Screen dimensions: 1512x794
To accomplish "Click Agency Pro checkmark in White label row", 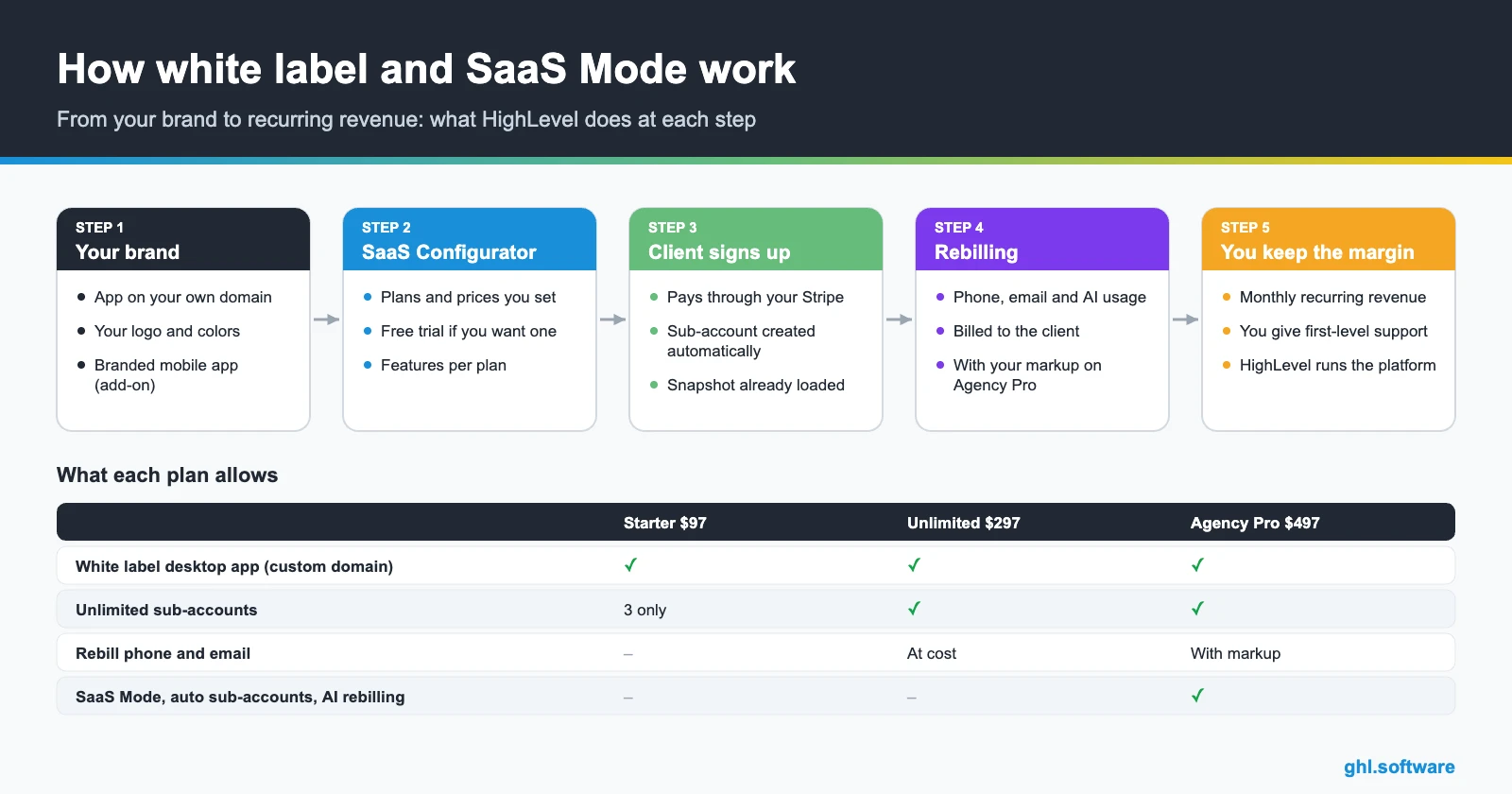I will 1197,565.
